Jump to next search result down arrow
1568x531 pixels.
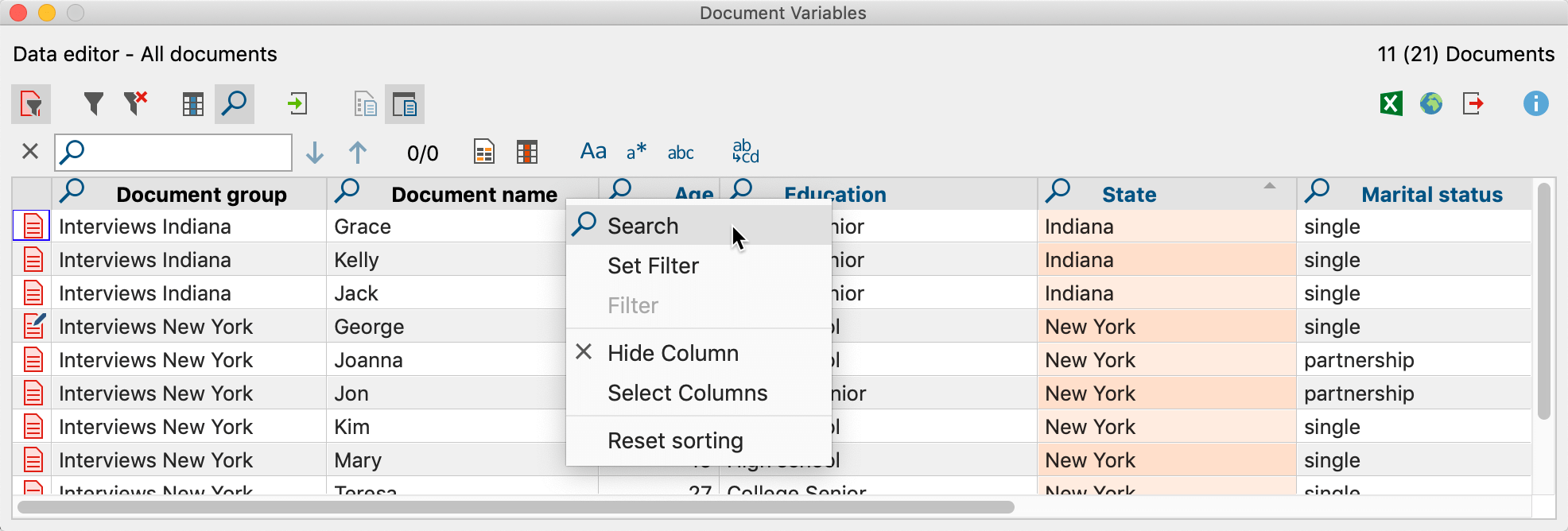315,153
